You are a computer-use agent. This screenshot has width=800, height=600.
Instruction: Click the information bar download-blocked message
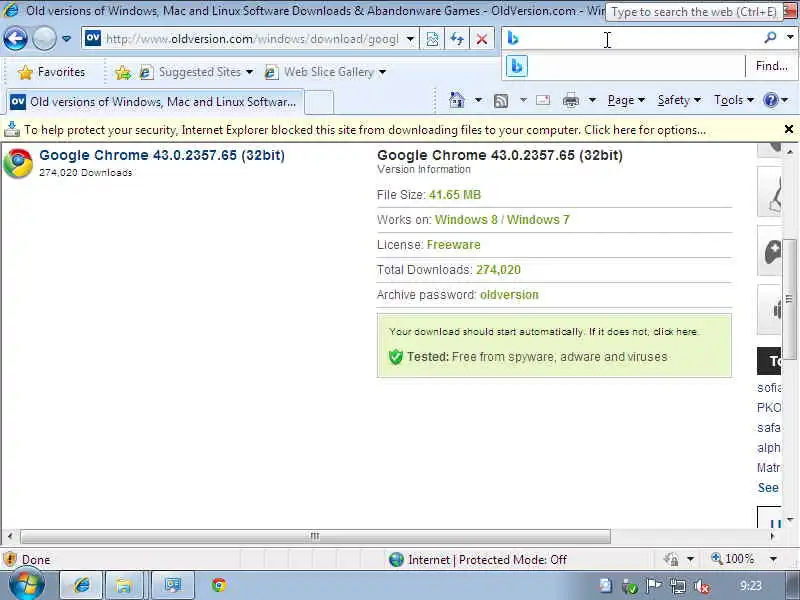365,130
